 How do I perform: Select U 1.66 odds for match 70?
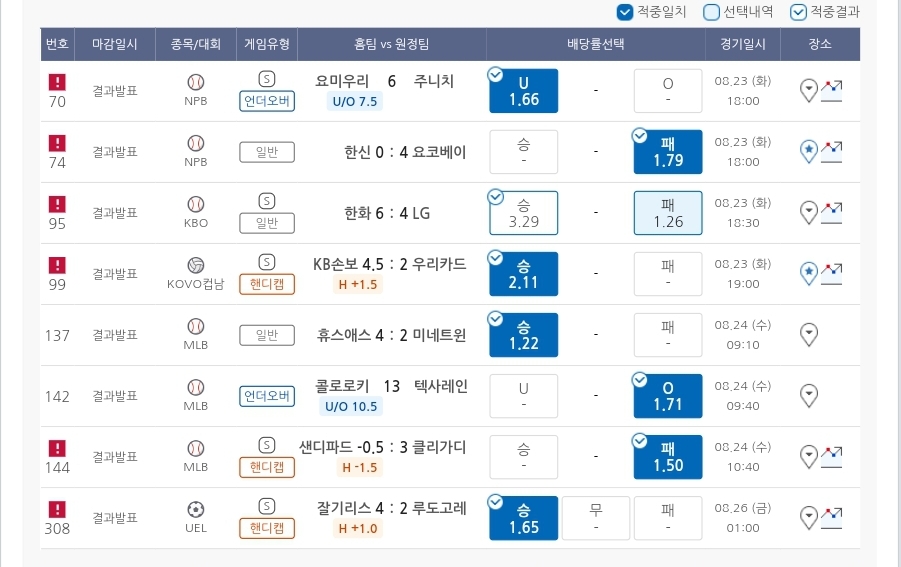[x=523, y=91]
